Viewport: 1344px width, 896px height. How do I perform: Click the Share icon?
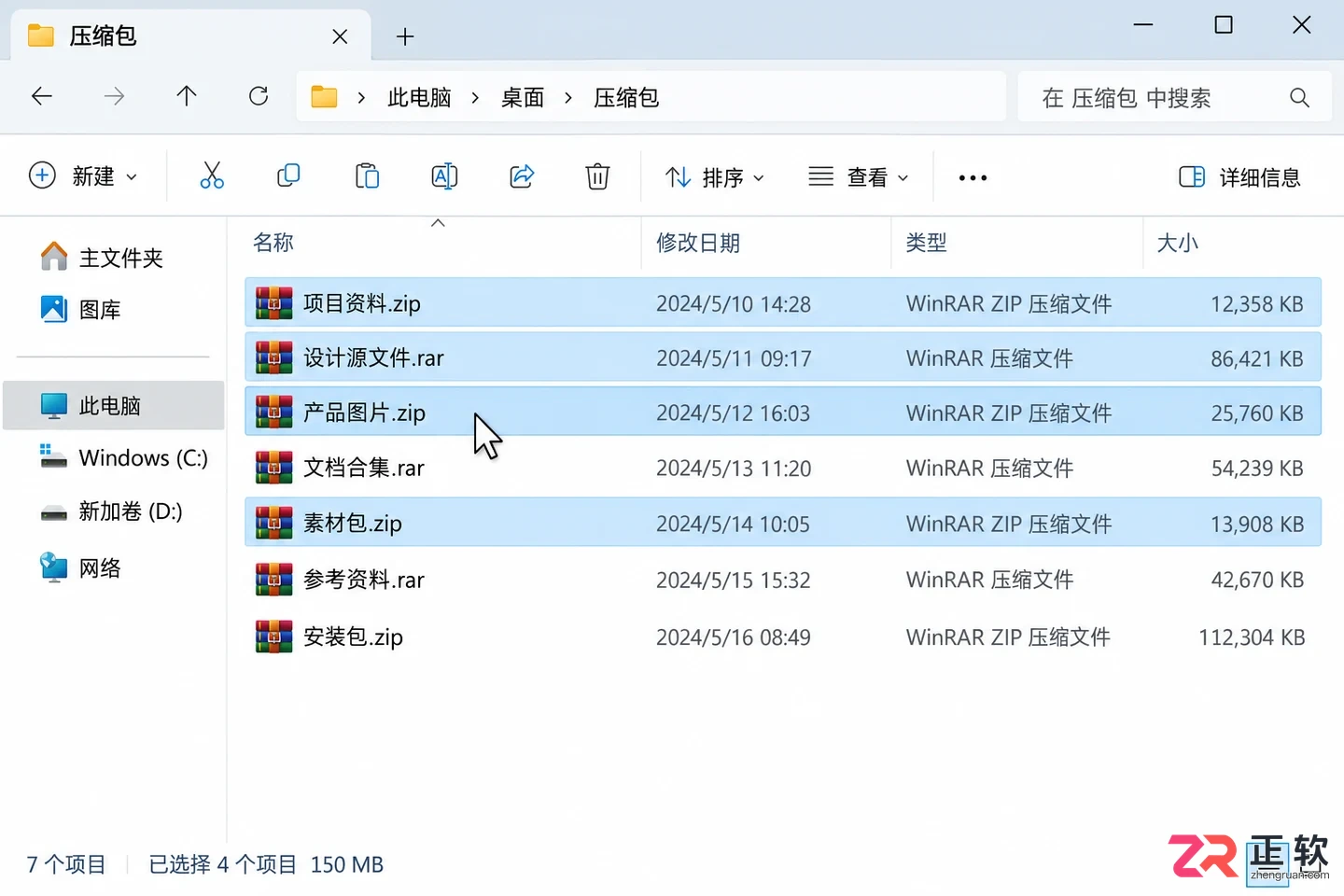(522, 175)
